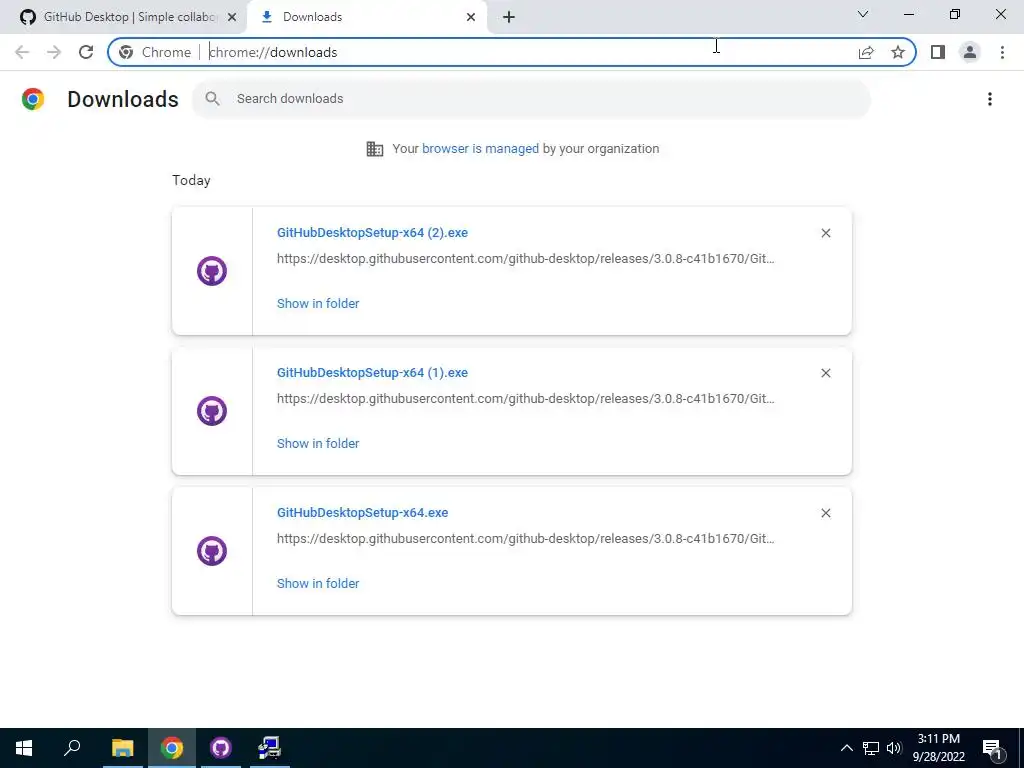Open GitHubDesktopSetup-x64 (1).exe file link
Screen dimensions: 1024x768
372,372
